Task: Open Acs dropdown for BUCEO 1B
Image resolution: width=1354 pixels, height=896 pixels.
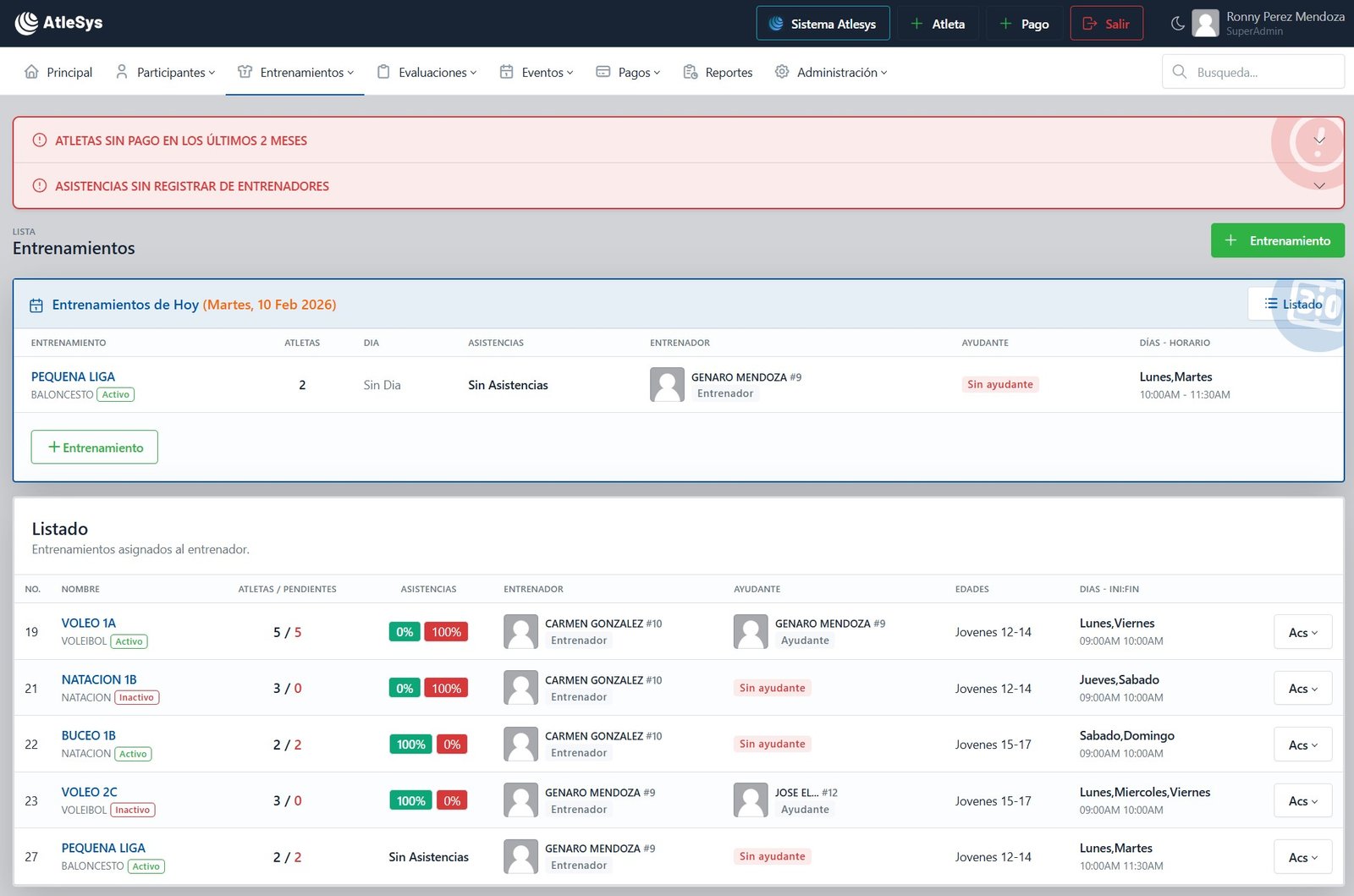Action: point(1302,745)
